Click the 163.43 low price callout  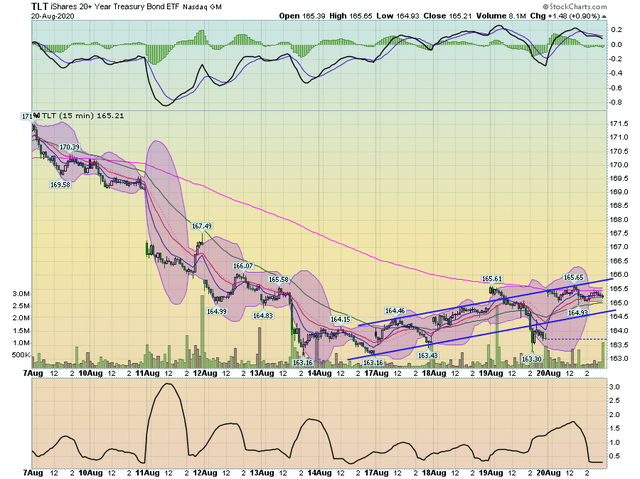click(428, 355)
